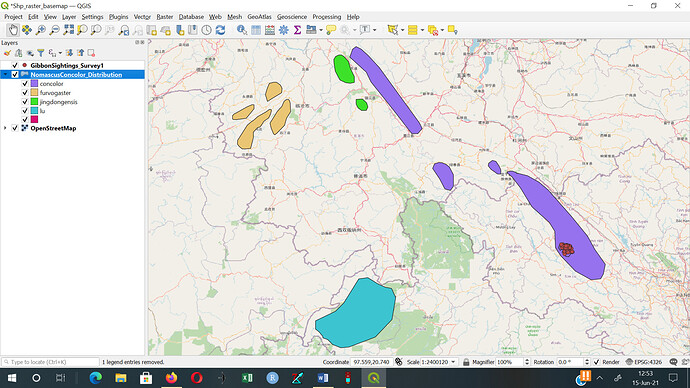Open statistical summary sigma icon
Image resolution: width=690 pixels, height=388 pixels.
tap(298, 30)
